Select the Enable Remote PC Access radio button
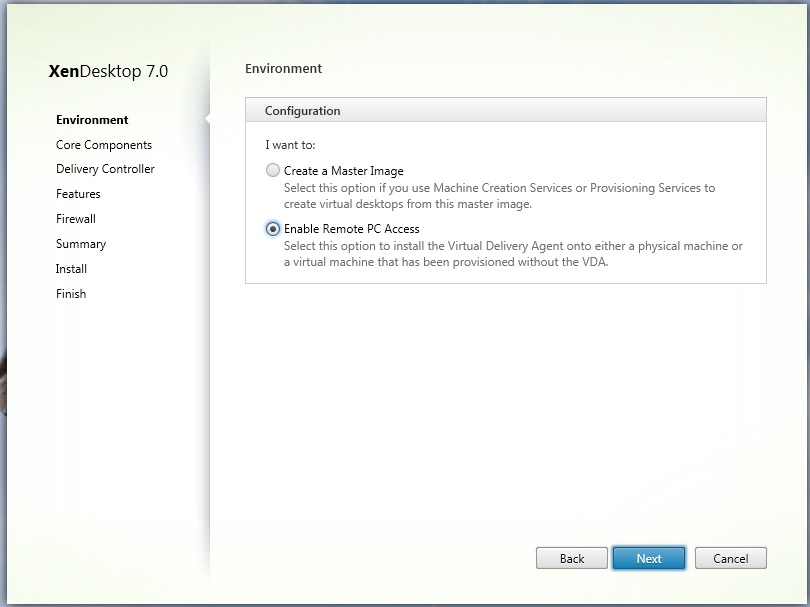Image resolution: width=810 pixels, height=607 pixels. [273, 229]
